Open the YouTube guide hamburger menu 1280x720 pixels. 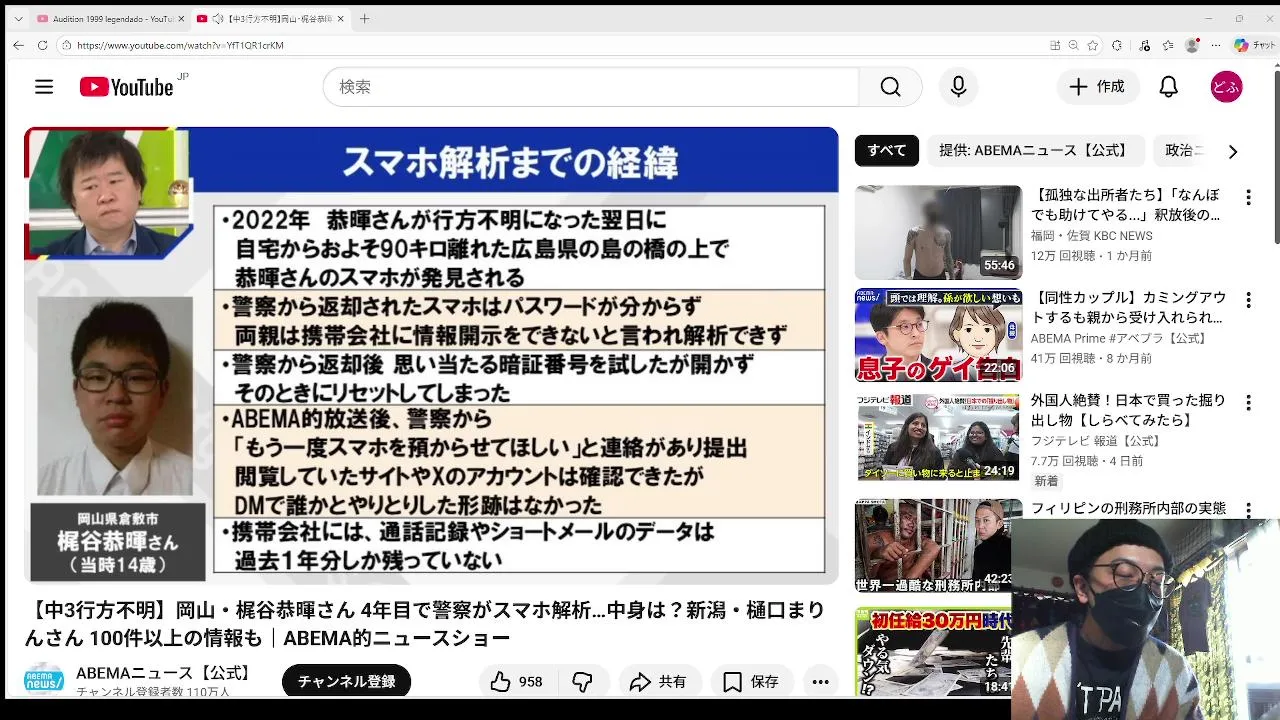(44, 87)
